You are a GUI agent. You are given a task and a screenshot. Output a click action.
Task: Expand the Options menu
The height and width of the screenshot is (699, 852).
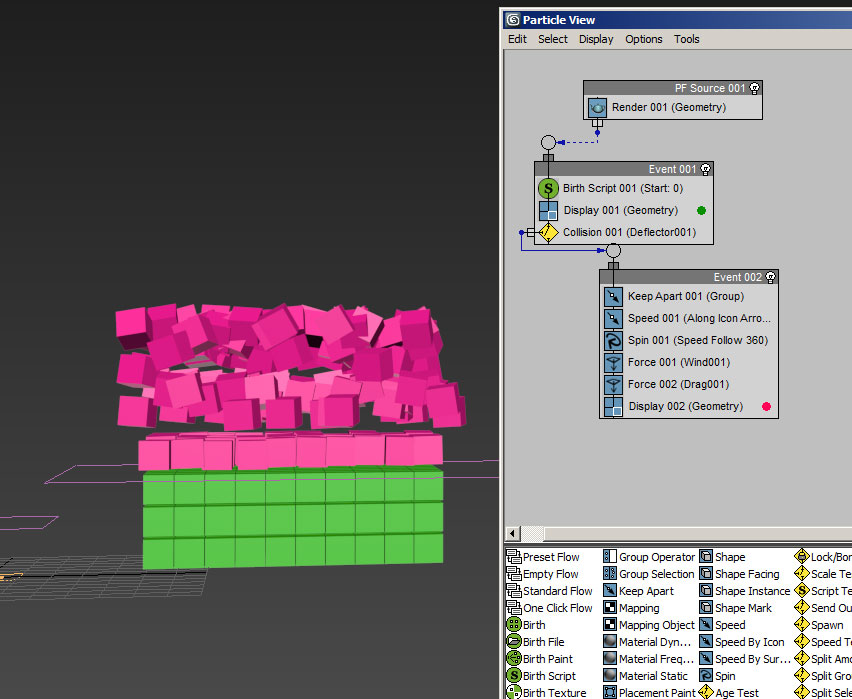point(643,39)
